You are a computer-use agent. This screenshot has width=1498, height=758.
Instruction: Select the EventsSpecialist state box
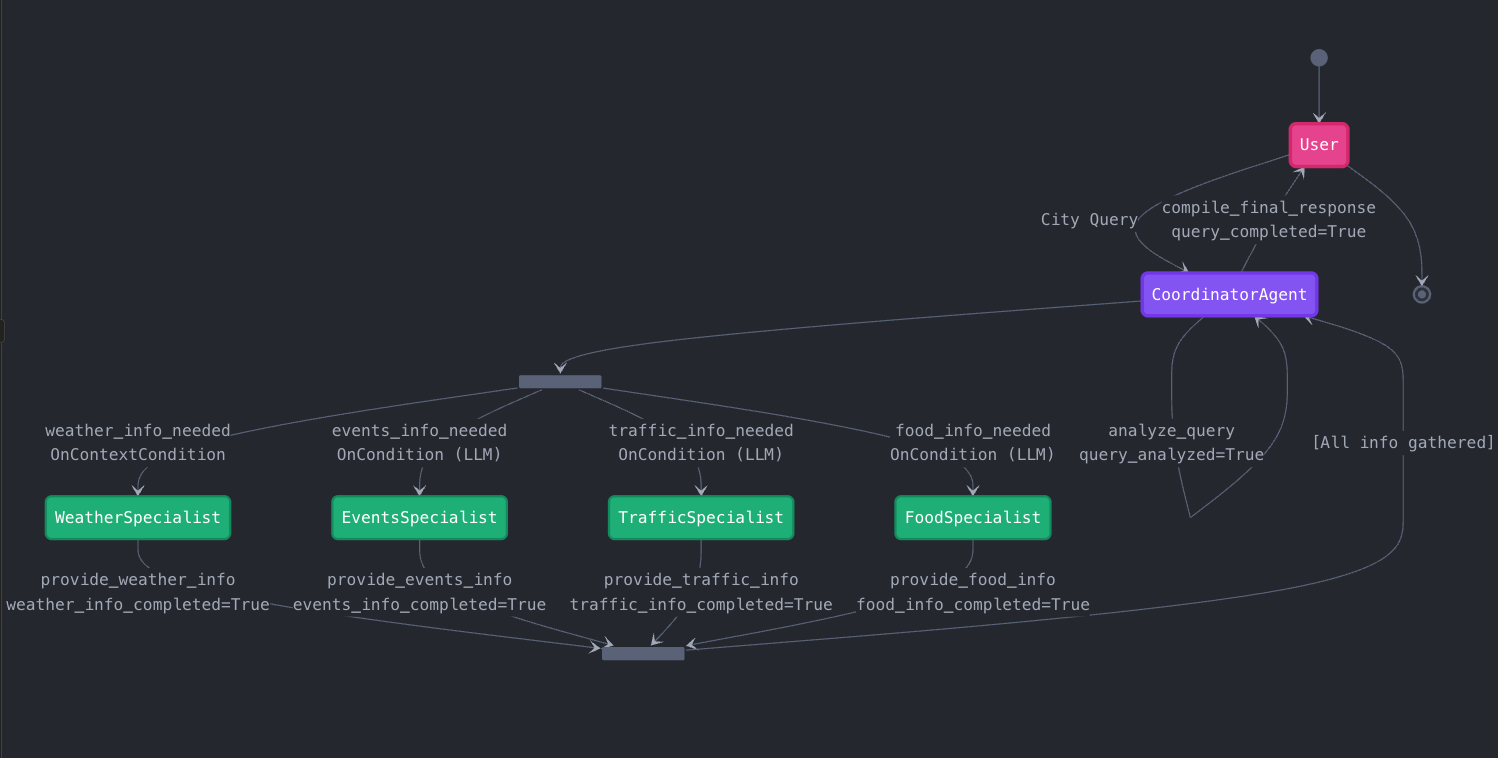[x=419, y=518]
